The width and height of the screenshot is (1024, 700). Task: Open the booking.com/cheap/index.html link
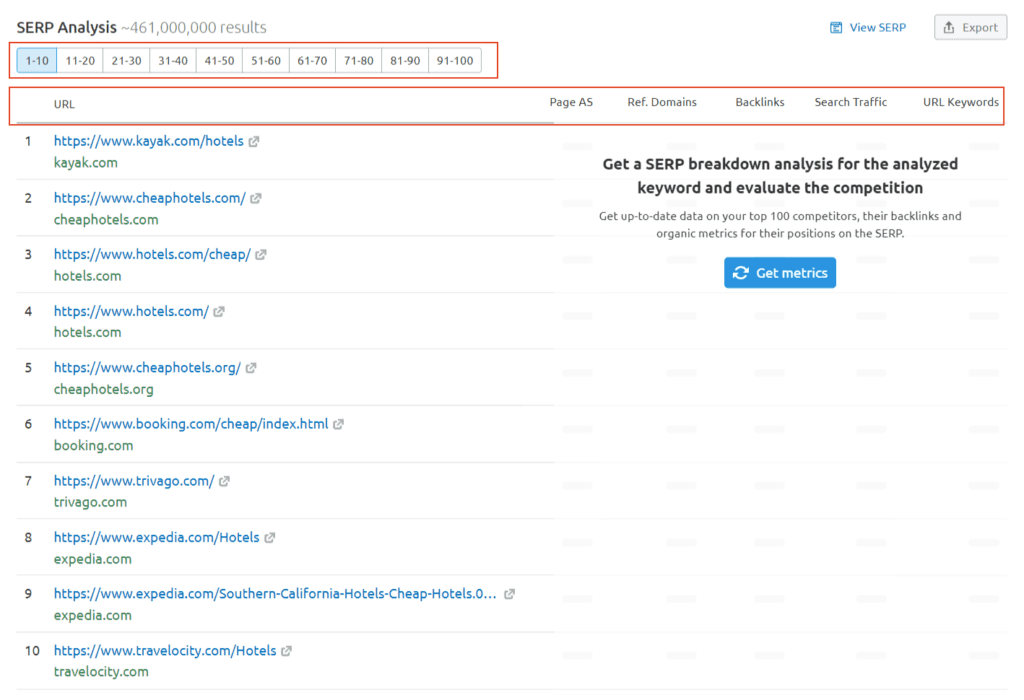(191, 424)
